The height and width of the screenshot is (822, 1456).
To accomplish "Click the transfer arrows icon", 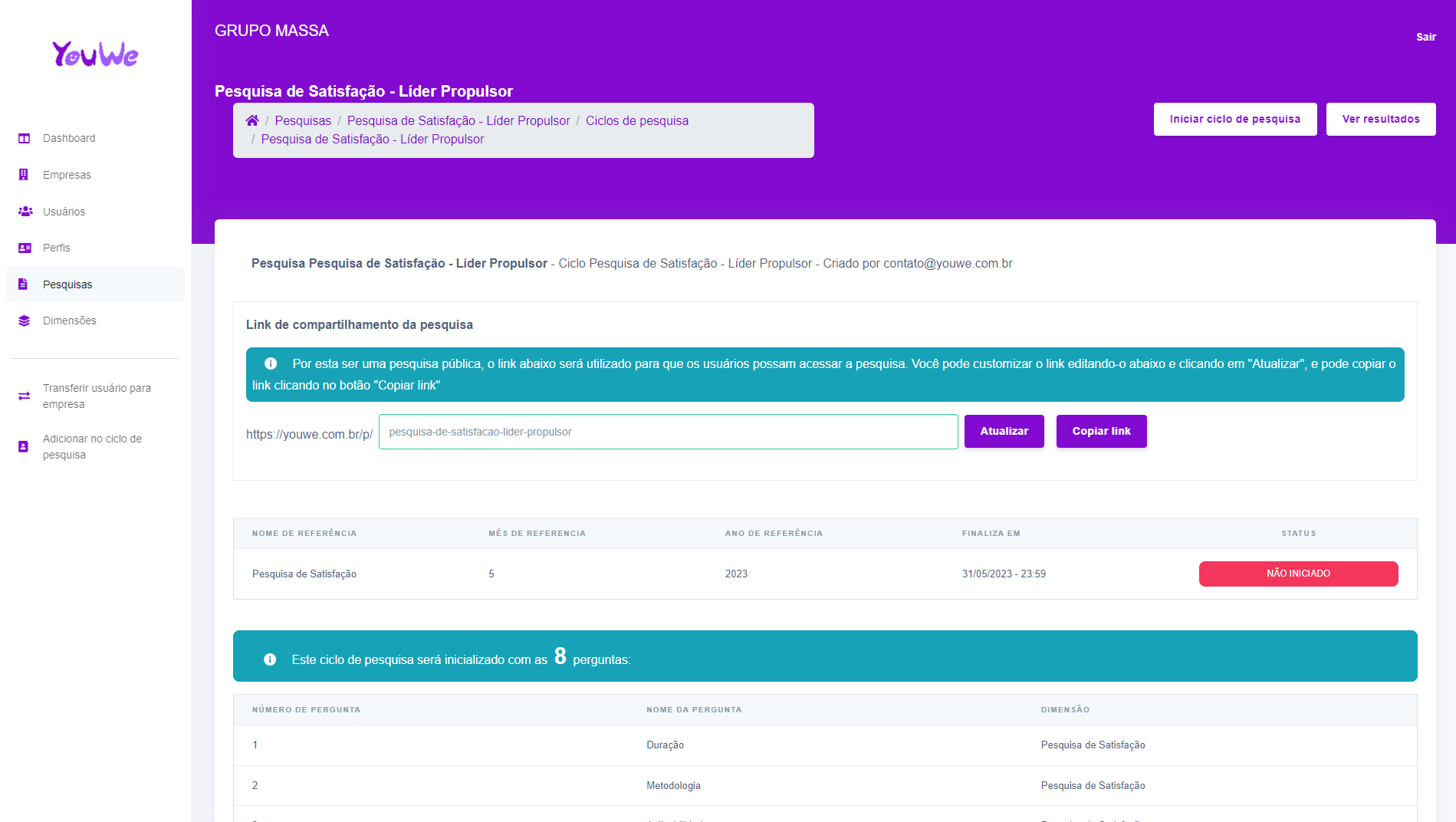I will point(25,396).
